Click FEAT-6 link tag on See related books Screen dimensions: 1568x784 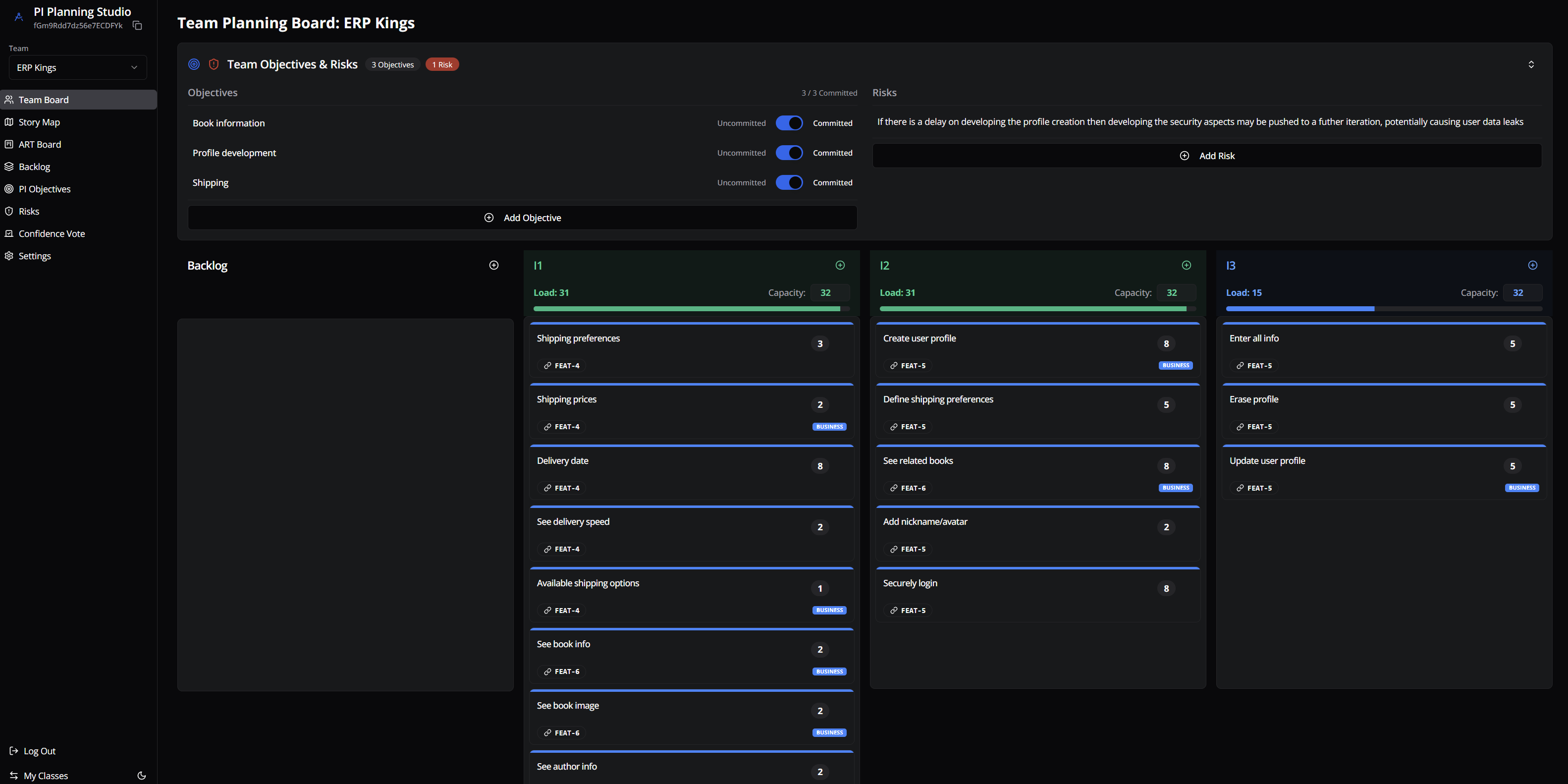[908, 488]
